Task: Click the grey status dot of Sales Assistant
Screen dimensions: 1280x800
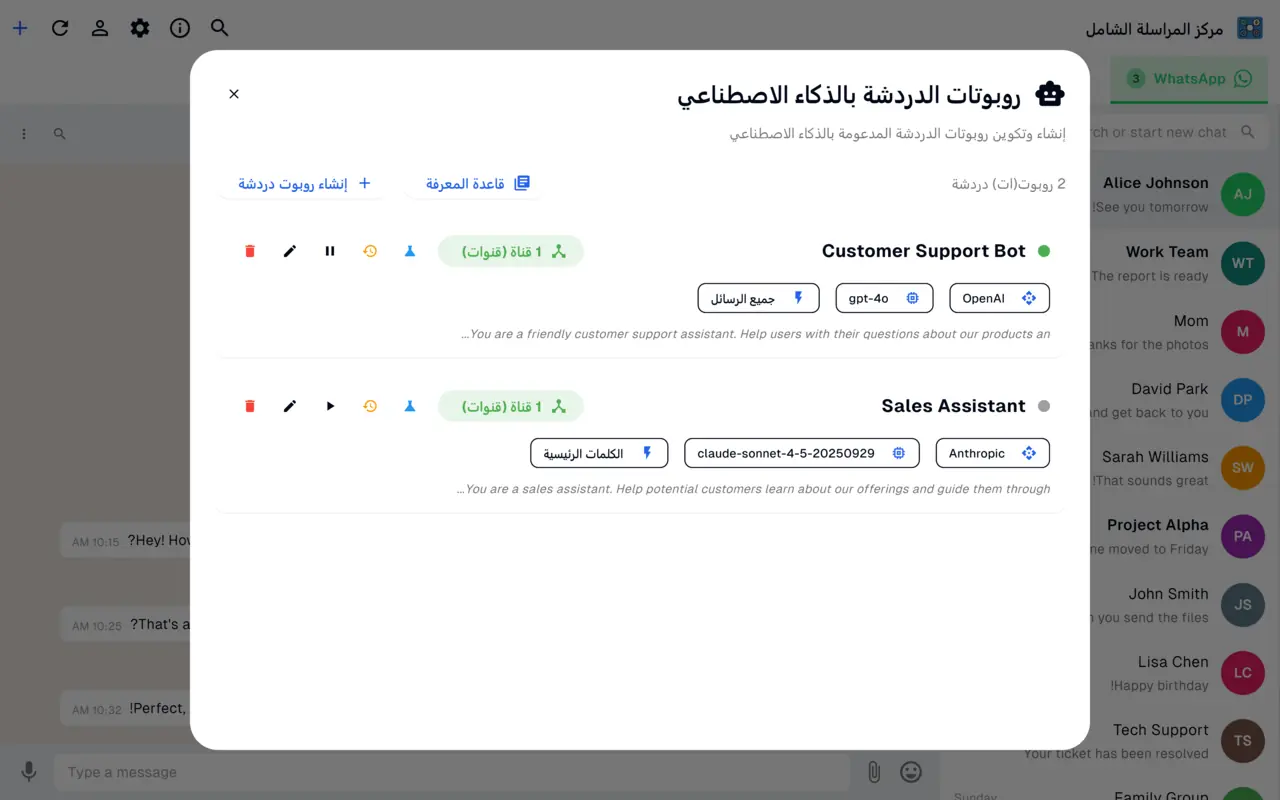Action: click(1044, 406)
